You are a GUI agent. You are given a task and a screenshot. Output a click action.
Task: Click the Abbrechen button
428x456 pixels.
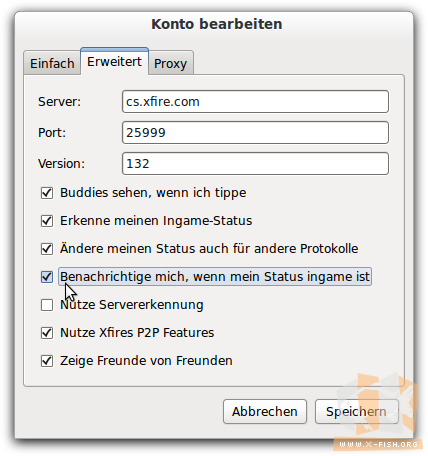click(265, 412)
